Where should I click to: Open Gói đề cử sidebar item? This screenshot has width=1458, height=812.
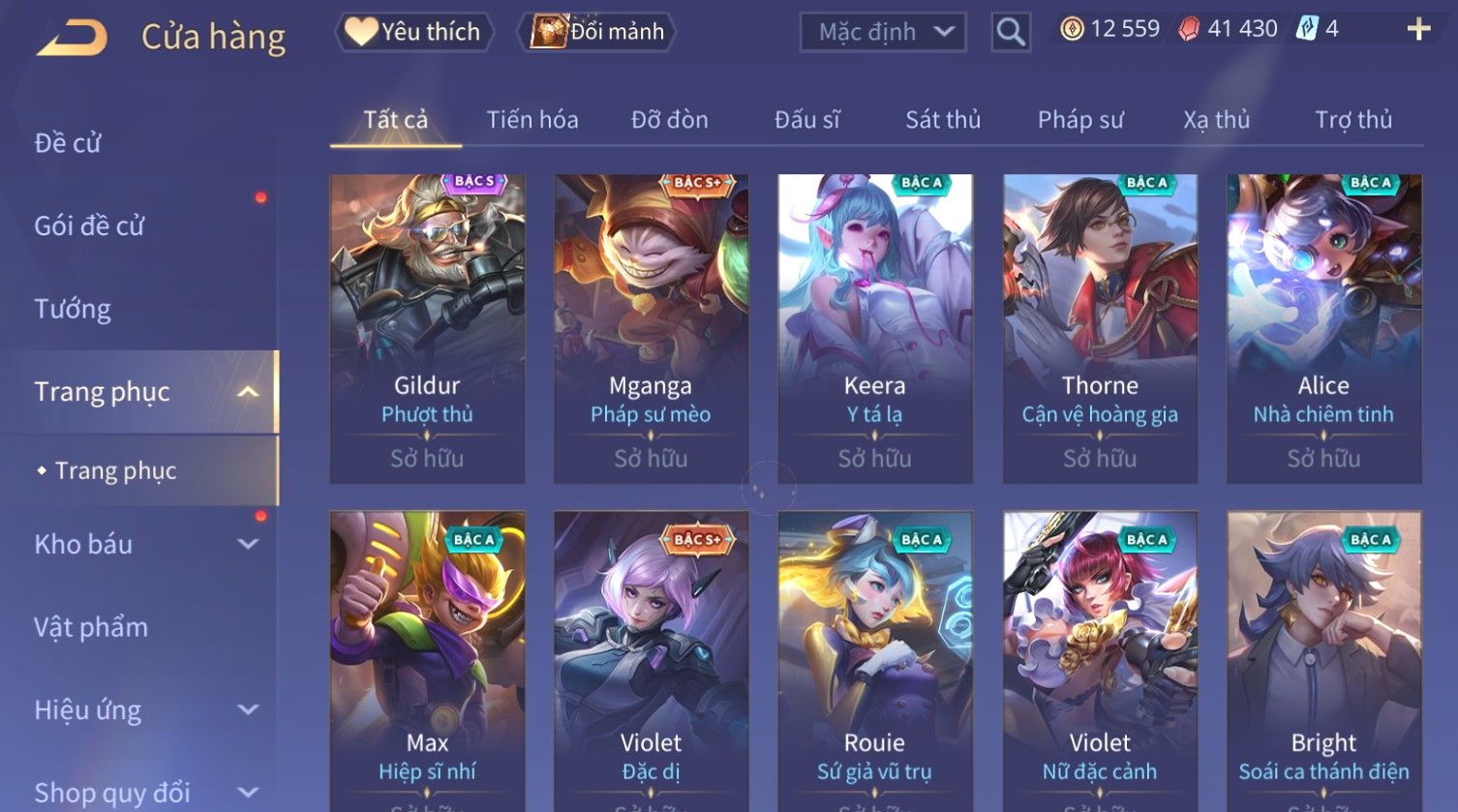click(89, 226)
